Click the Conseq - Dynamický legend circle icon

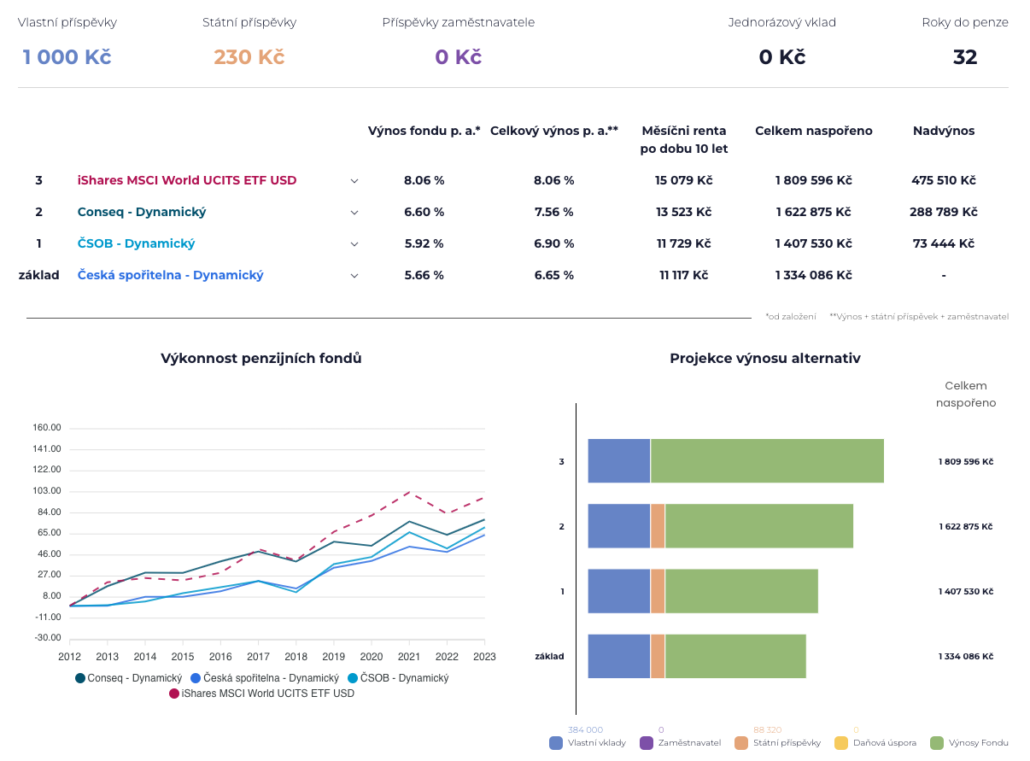[80, 678]
